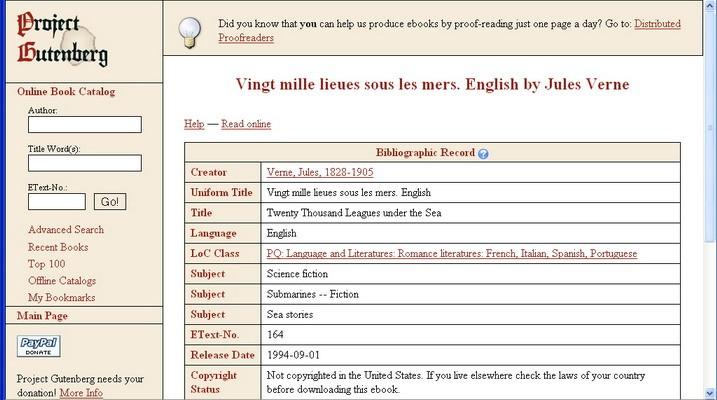Click the vertical scrollbar thumb

tap(710, 127)
